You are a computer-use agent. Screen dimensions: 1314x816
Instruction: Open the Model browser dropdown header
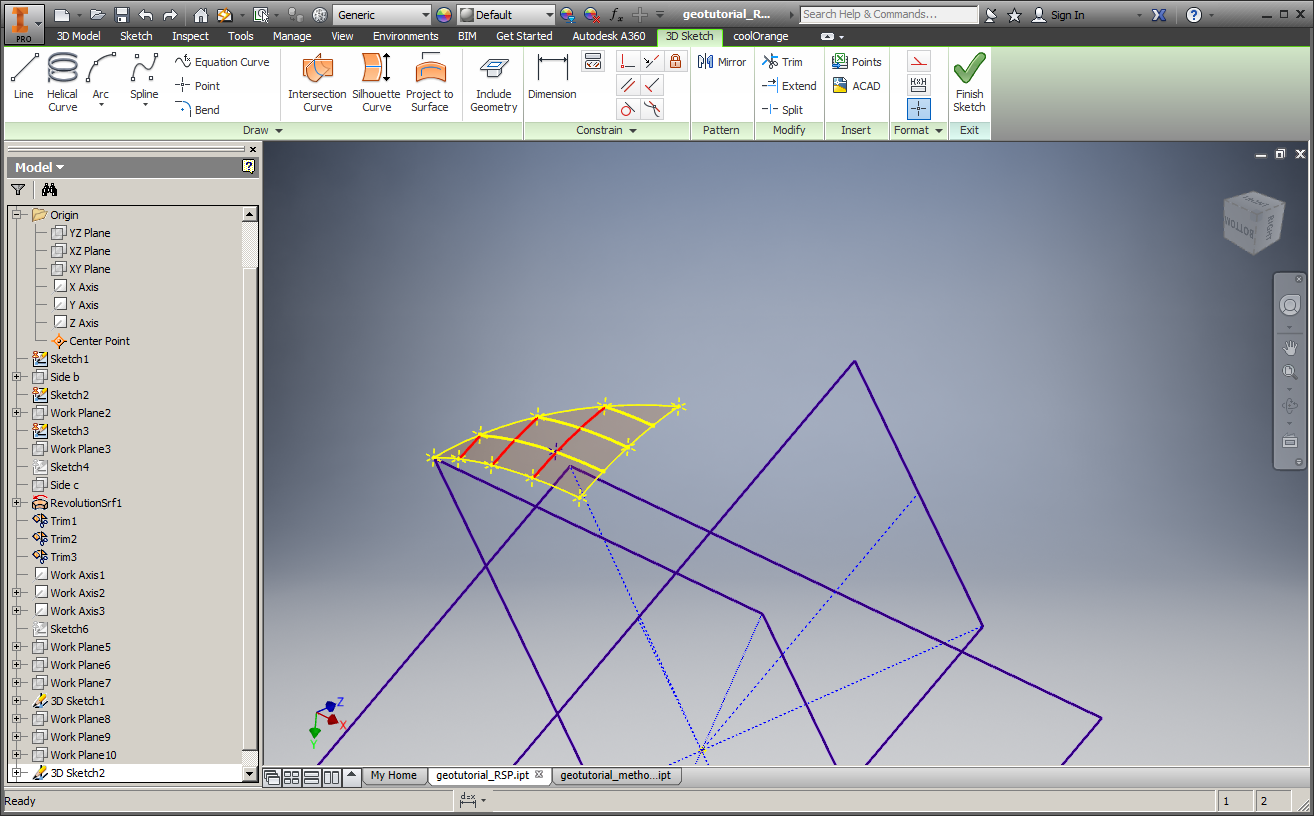40,167
